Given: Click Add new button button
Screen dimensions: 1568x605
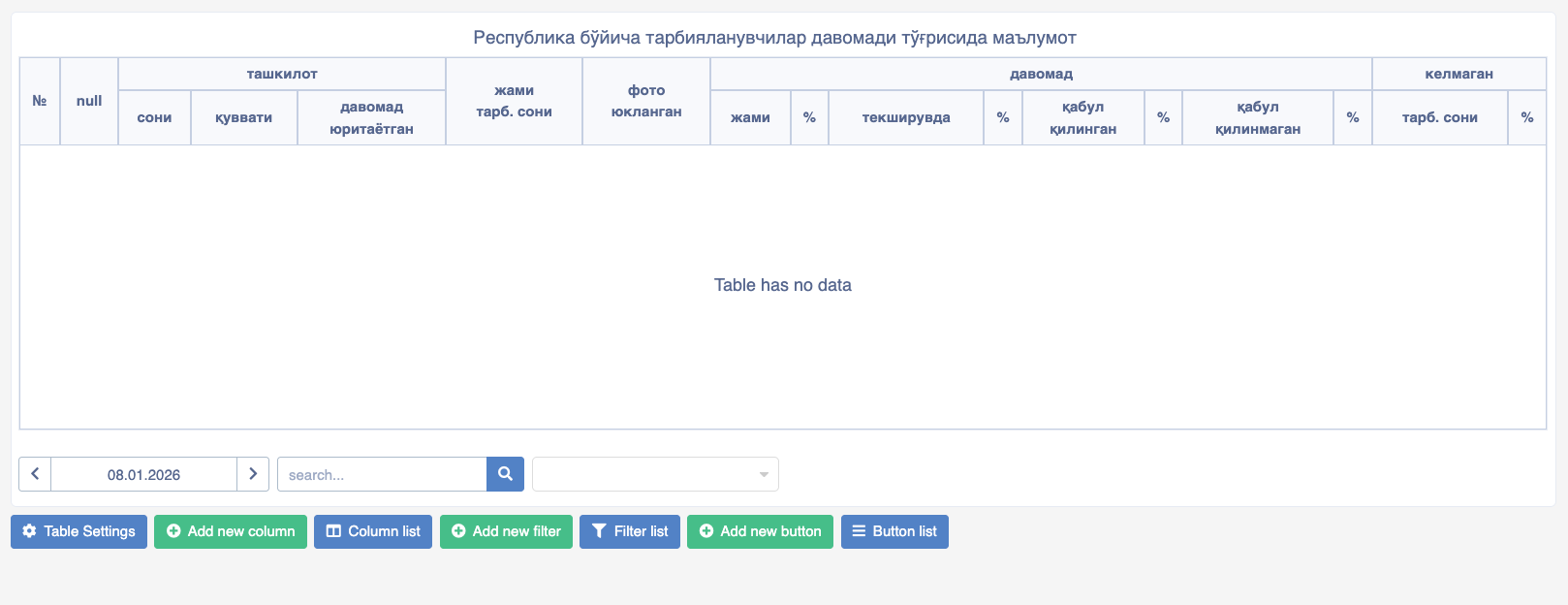Looking at the screenshot, I should coord(760,531).
